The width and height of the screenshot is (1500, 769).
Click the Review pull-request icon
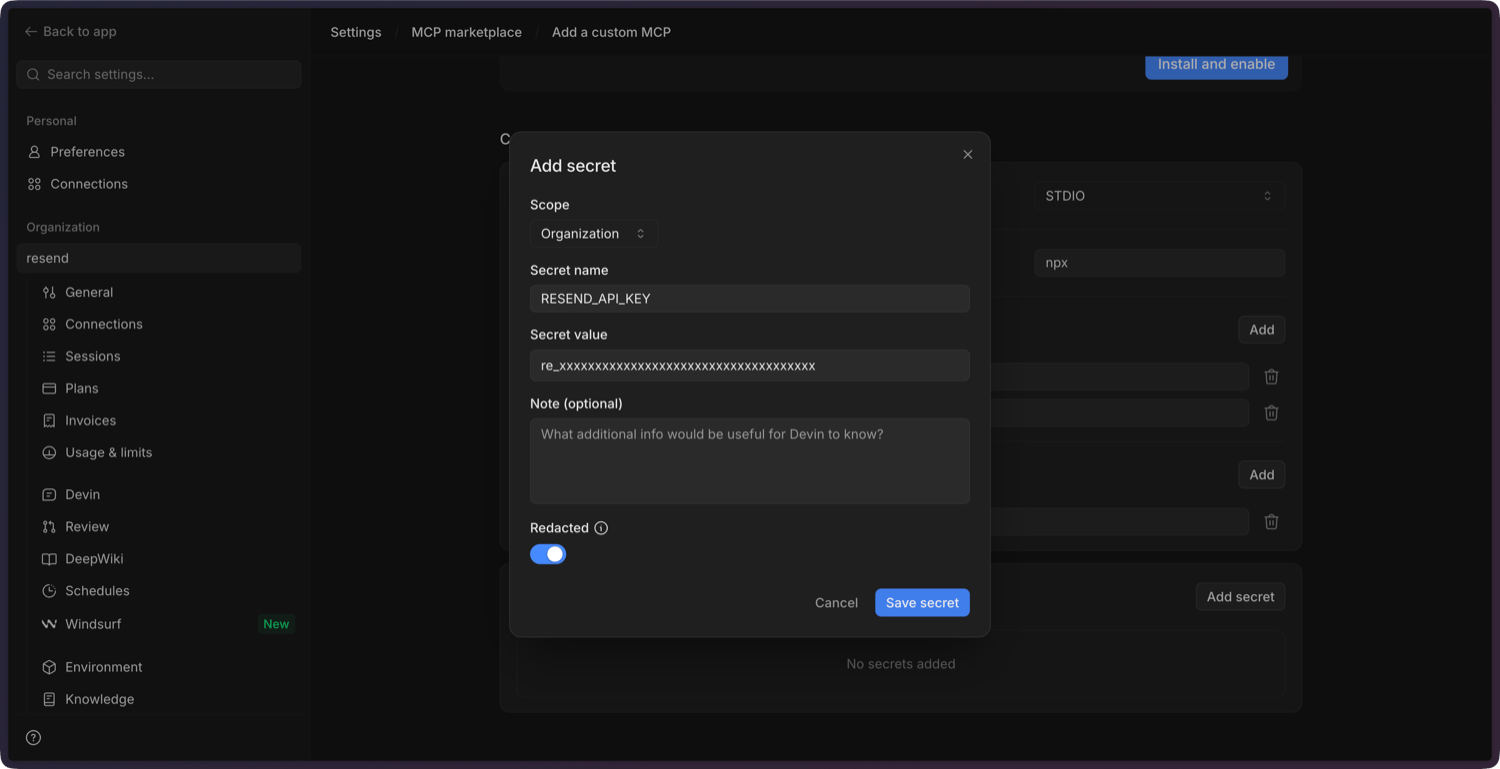point(49,527)
